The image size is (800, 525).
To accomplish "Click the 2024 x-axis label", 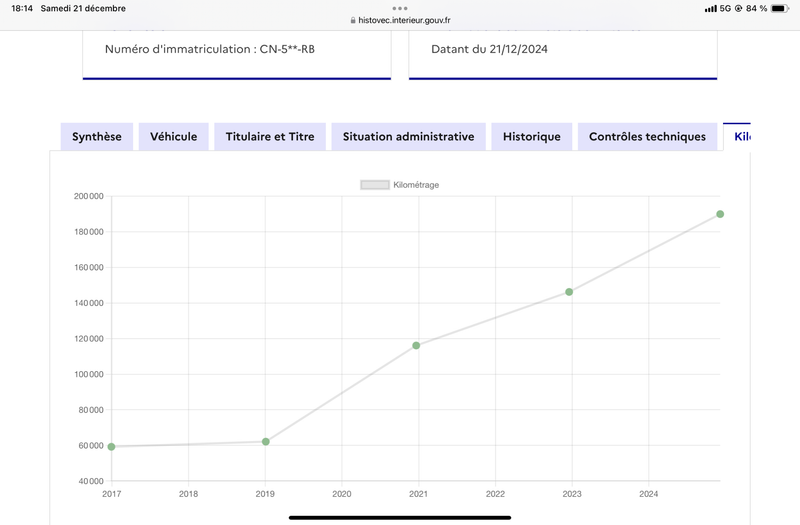I will (x=648, y=494).
